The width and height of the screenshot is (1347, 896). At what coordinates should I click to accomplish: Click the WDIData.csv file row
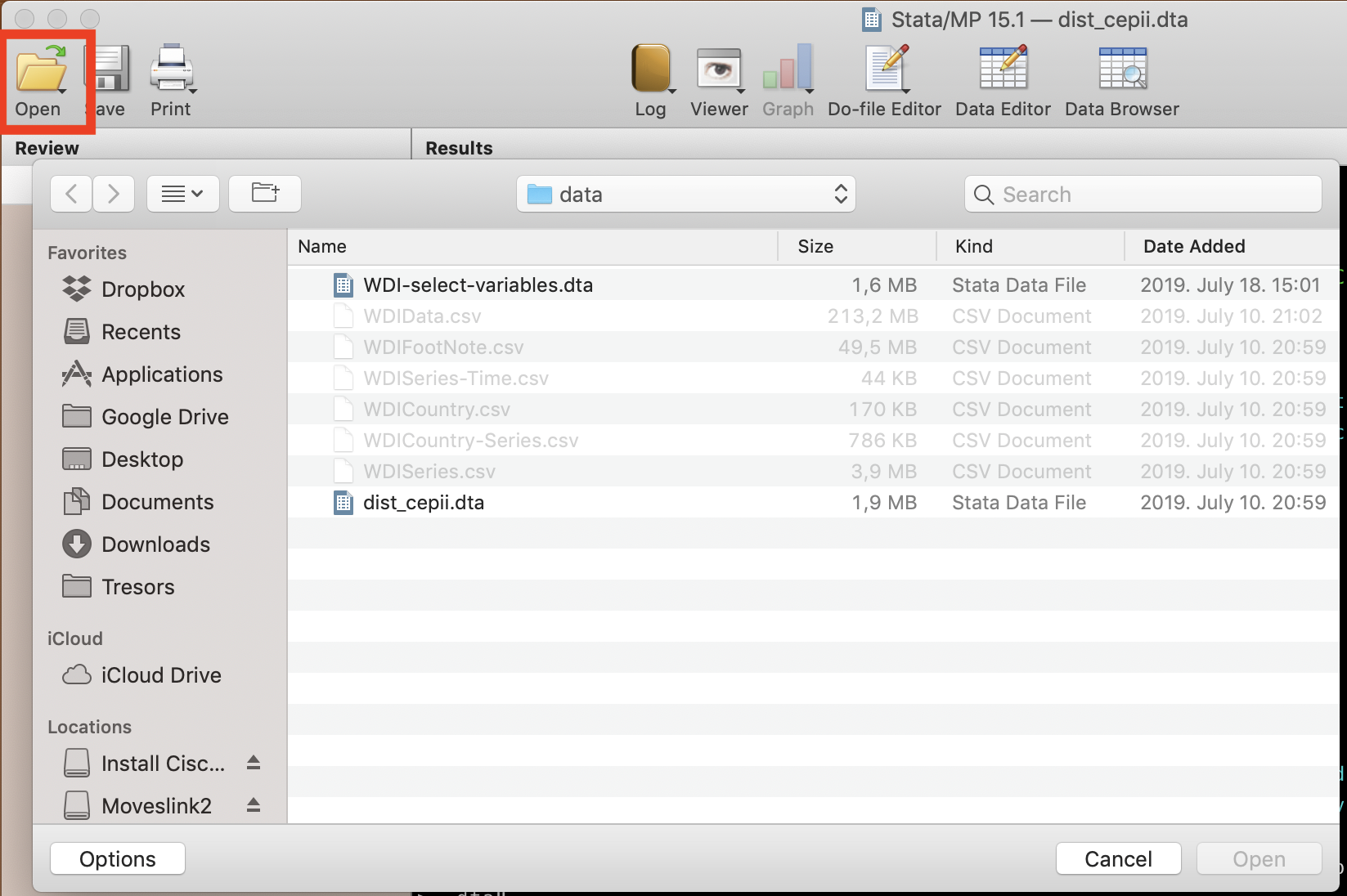tap(813, 316)
